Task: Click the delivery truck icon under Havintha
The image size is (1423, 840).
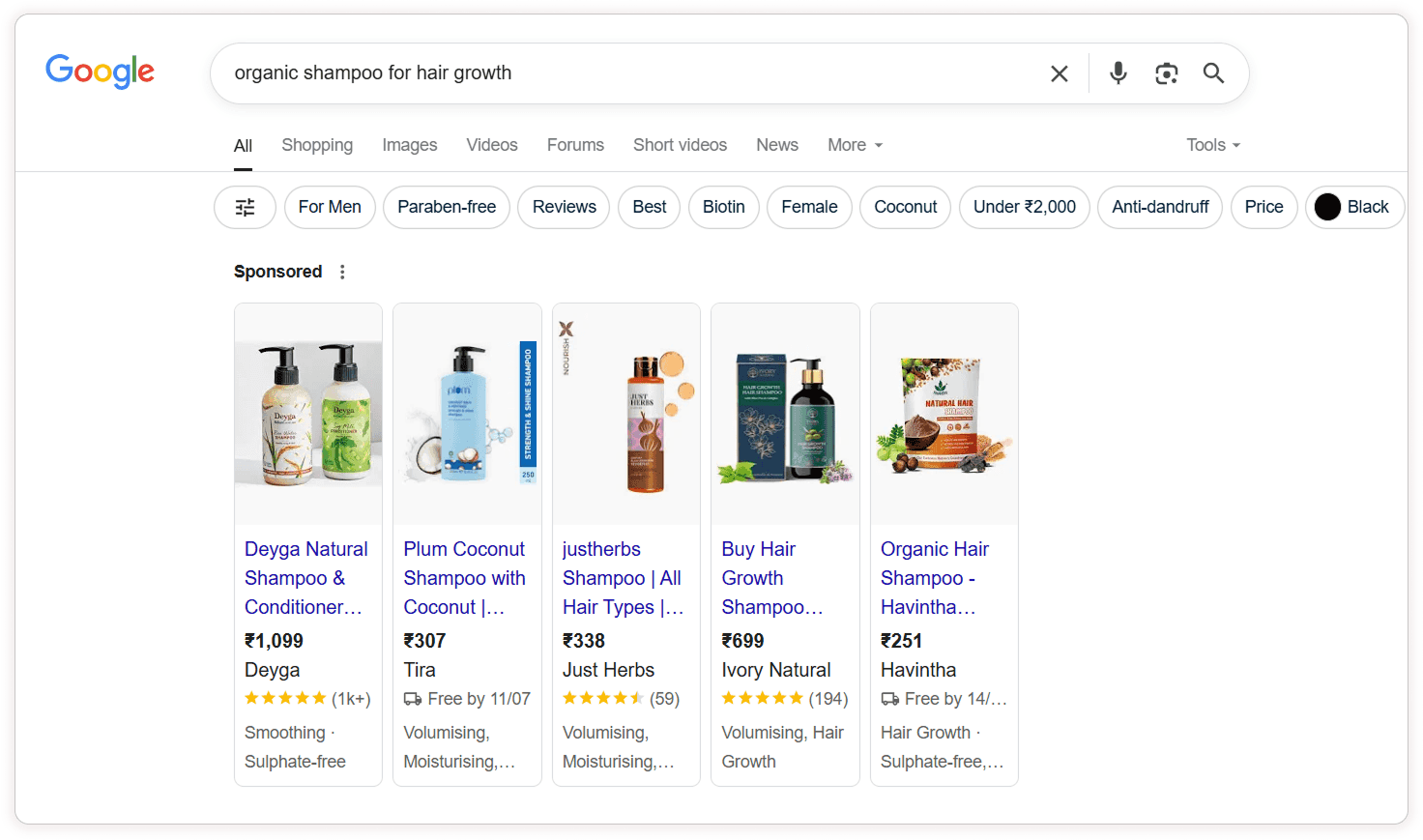Action: tap(890, 699)
